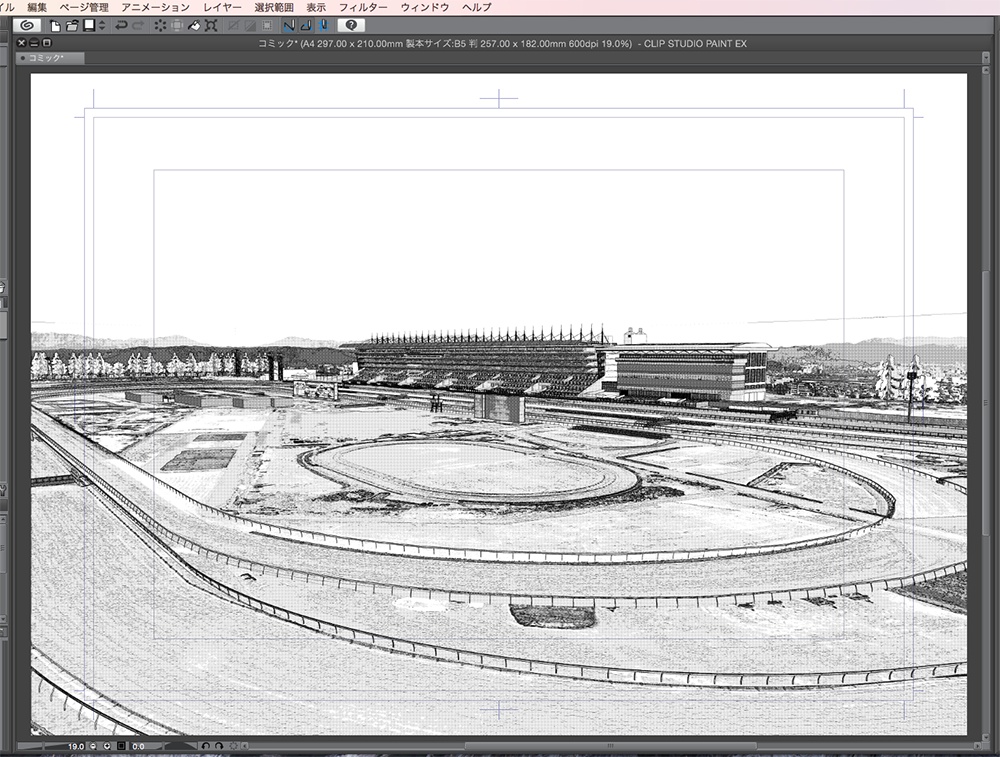Click the Fit to Screen icon

[121, 746]
